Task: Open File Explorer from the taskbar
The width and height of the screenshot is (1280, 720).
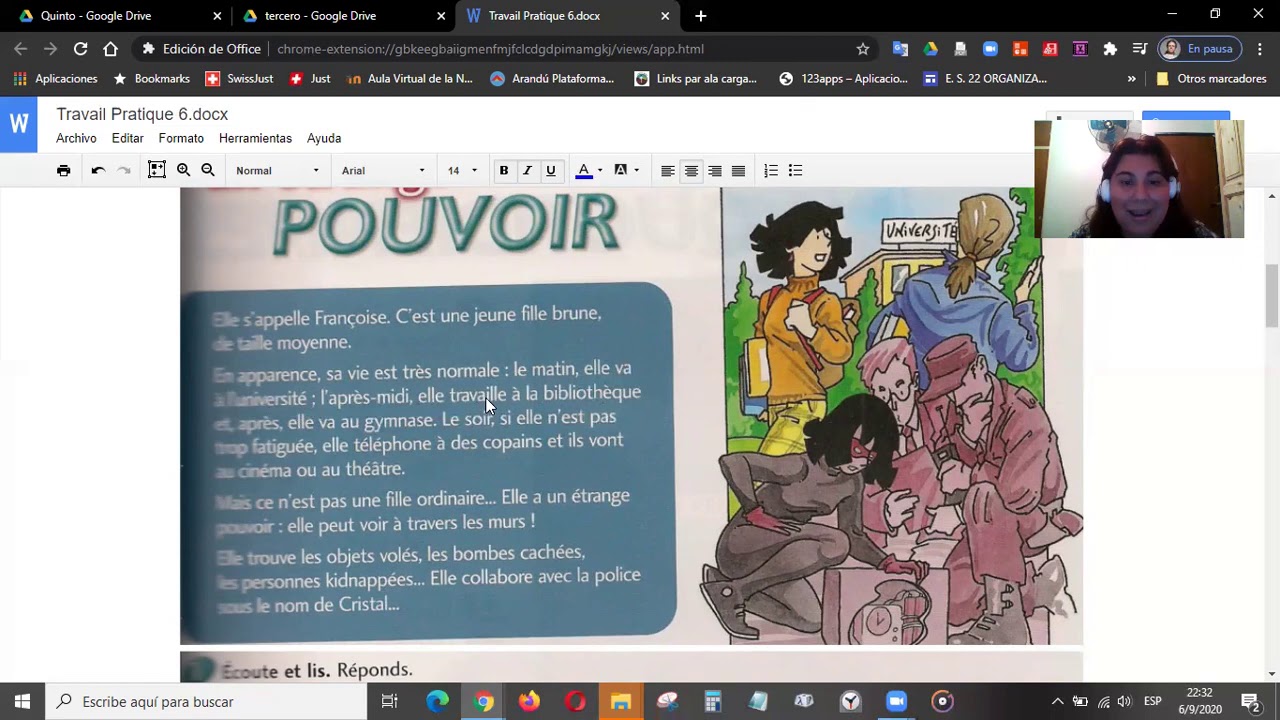Action: [620, 702]
